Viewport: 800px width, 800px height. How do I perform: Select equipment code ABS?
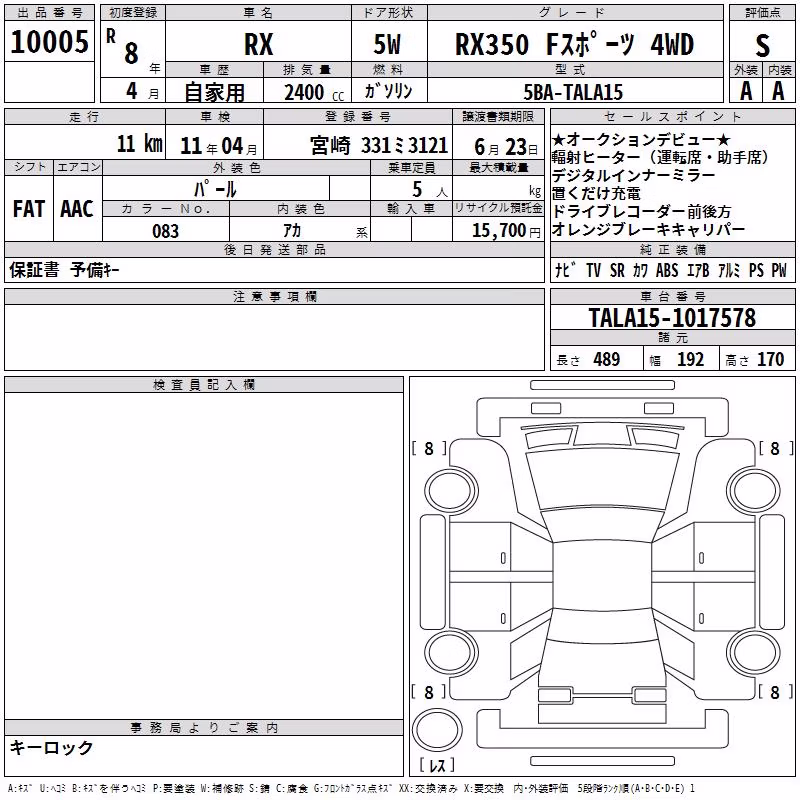tap(667, 270)
